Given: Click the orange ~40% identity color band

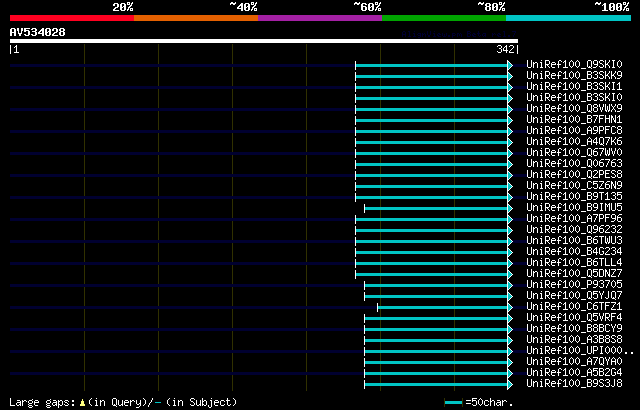Looking at the screenshot, I should tap(196, 18).
